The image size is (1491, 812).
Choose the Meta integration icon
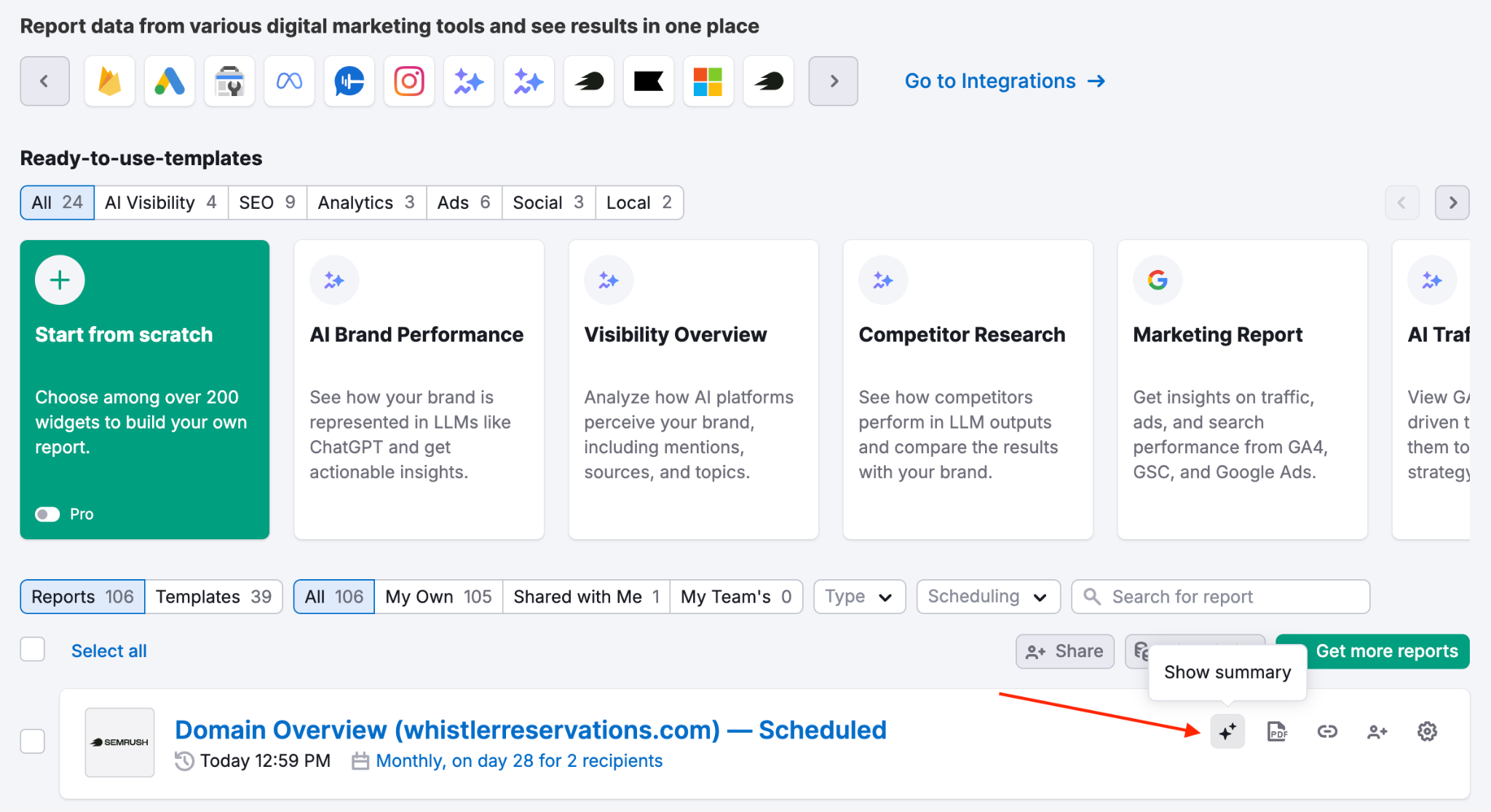click(289, 81)
